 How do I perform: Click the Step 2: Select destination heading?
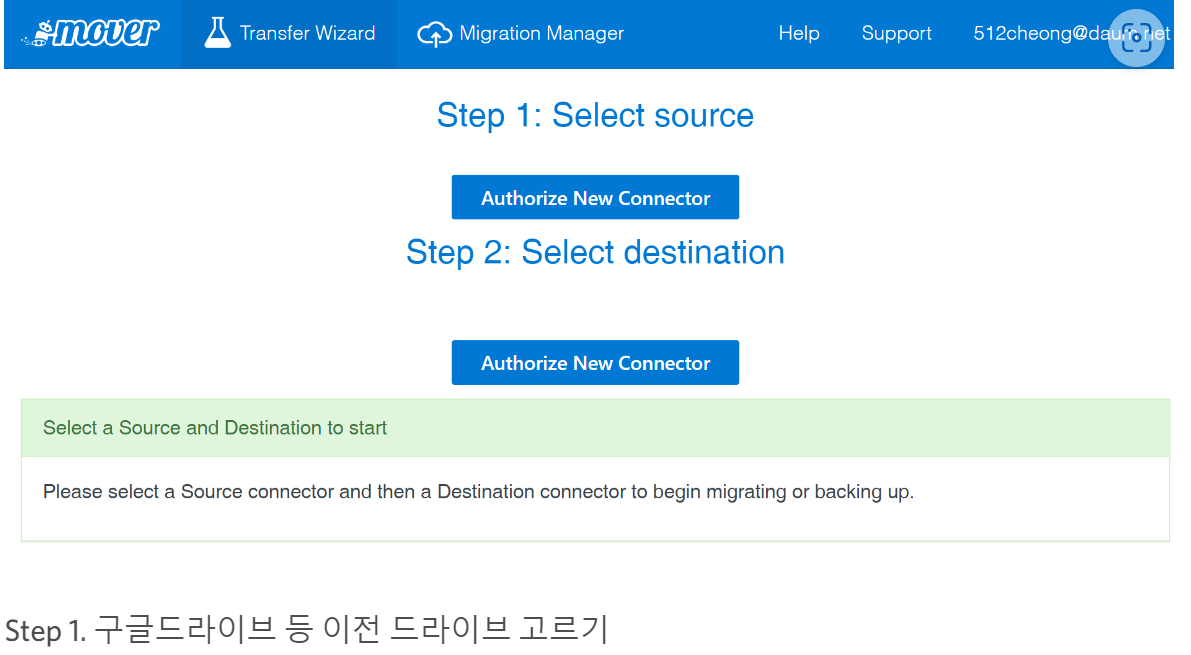(595, 252)
